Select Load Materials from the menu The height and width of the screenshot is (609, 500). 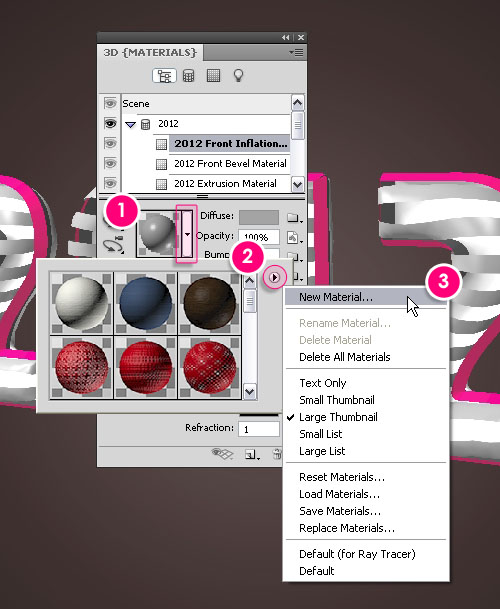(339, 494)
